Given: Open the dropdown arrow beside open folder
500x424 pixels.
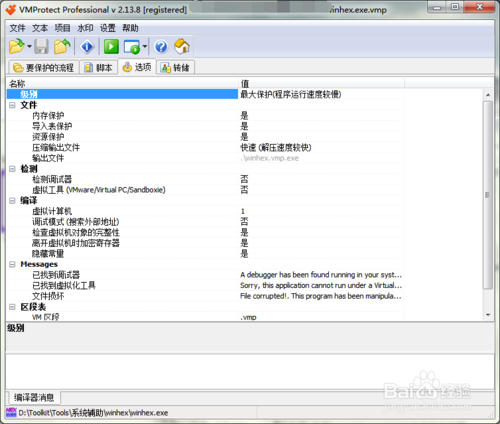Looking at the screenshot, I should [x=29, y=46].
